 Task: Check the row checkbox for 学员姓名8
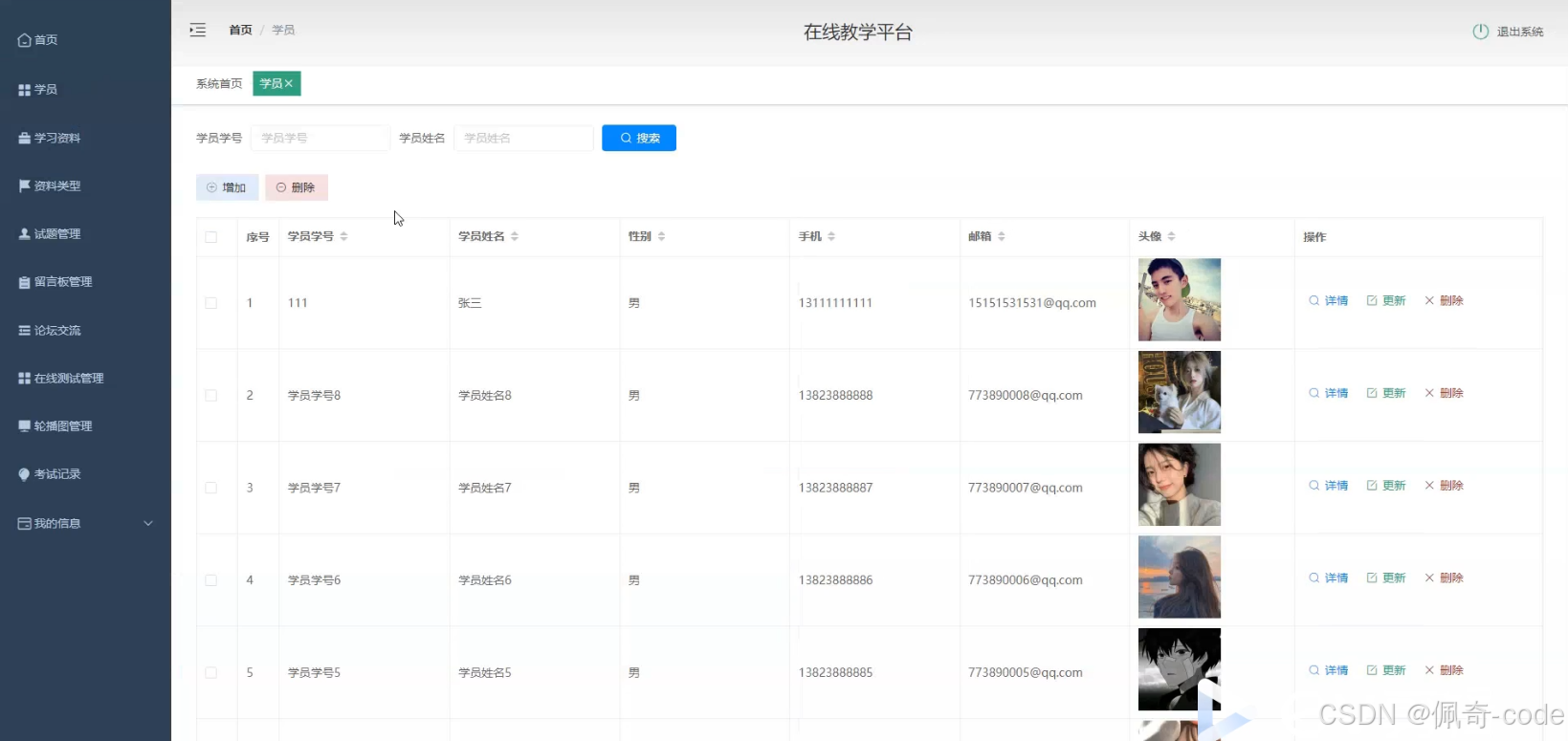coord(211,396)
